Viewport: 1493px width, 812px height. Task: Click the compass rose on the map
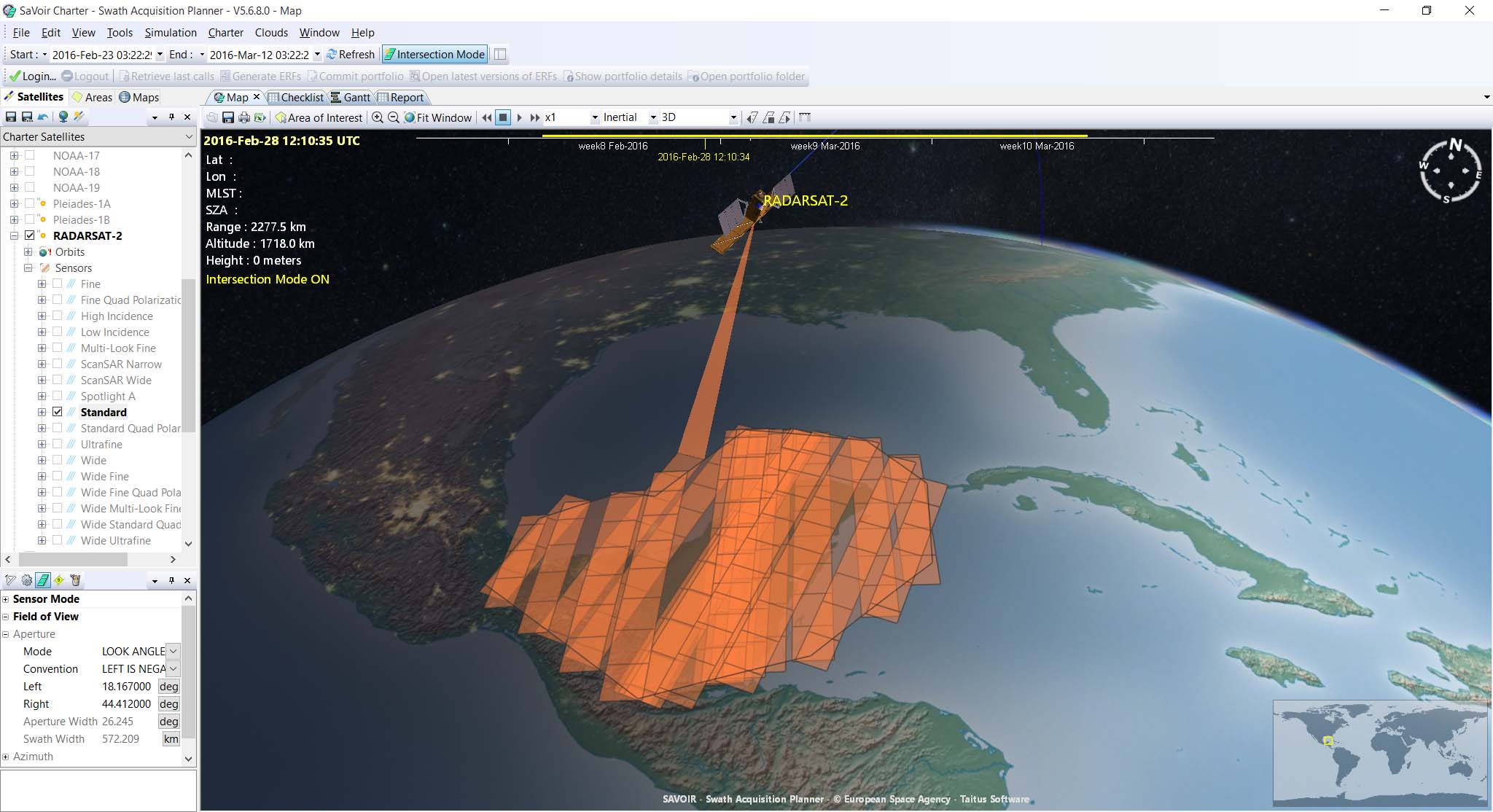tap(1450, 171)
